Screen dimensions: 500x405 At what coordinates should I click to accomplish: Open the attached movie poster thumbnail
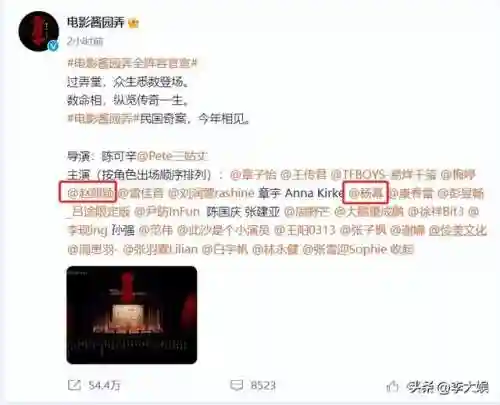tap(132, 315)
